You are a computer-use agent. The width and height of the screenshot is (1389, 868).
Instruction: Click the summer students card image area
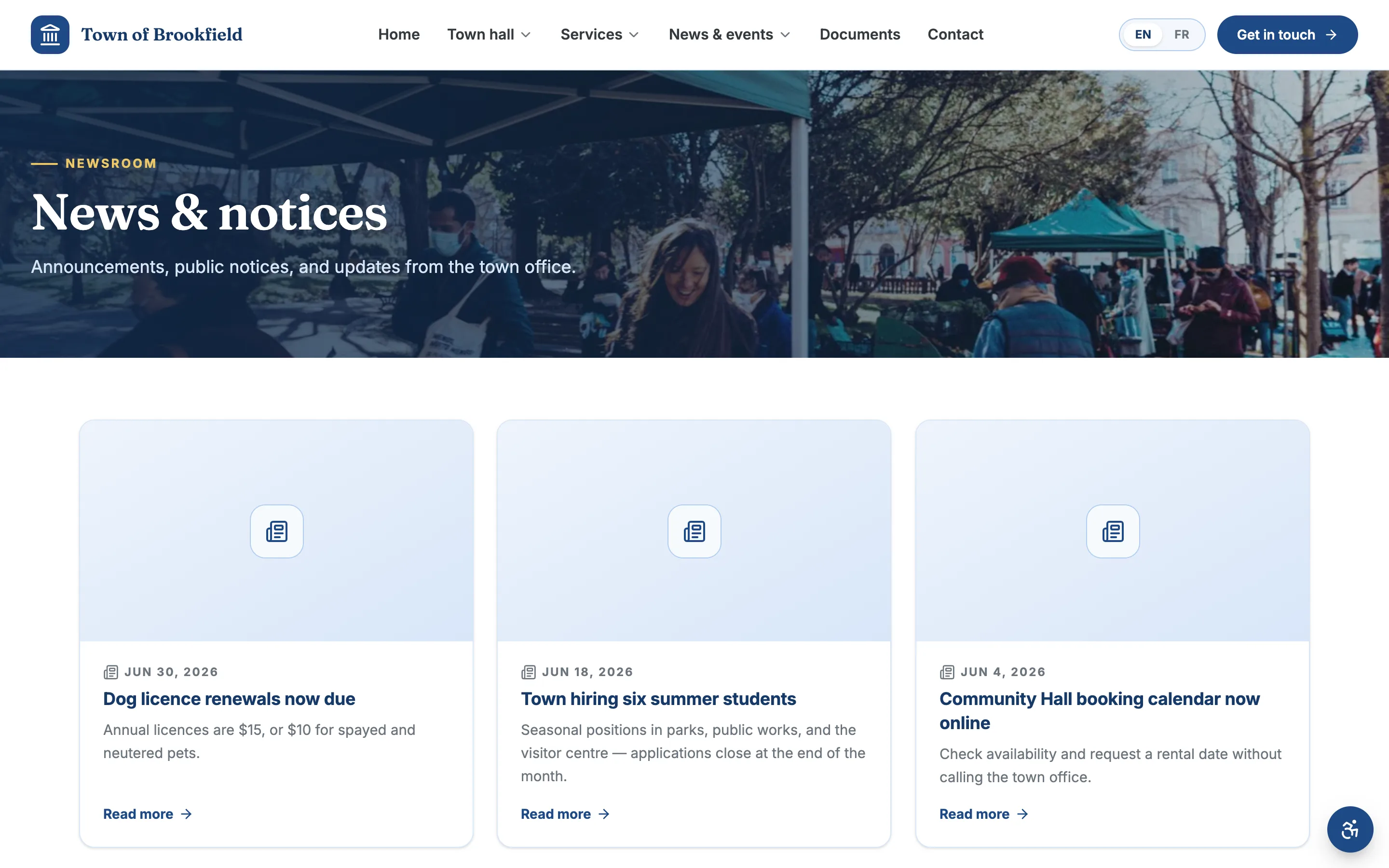click(694, 530)
